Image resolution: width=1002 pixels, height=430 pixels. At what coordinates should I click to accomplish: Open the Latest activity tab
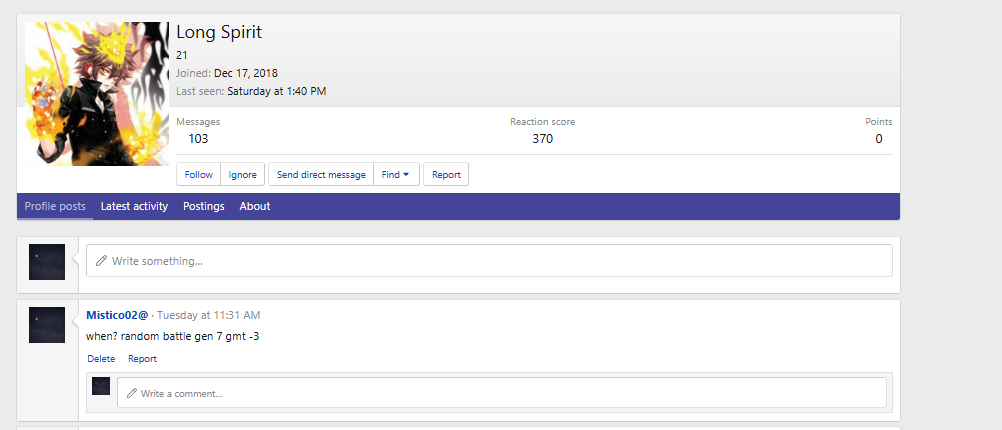click(134, 206)
